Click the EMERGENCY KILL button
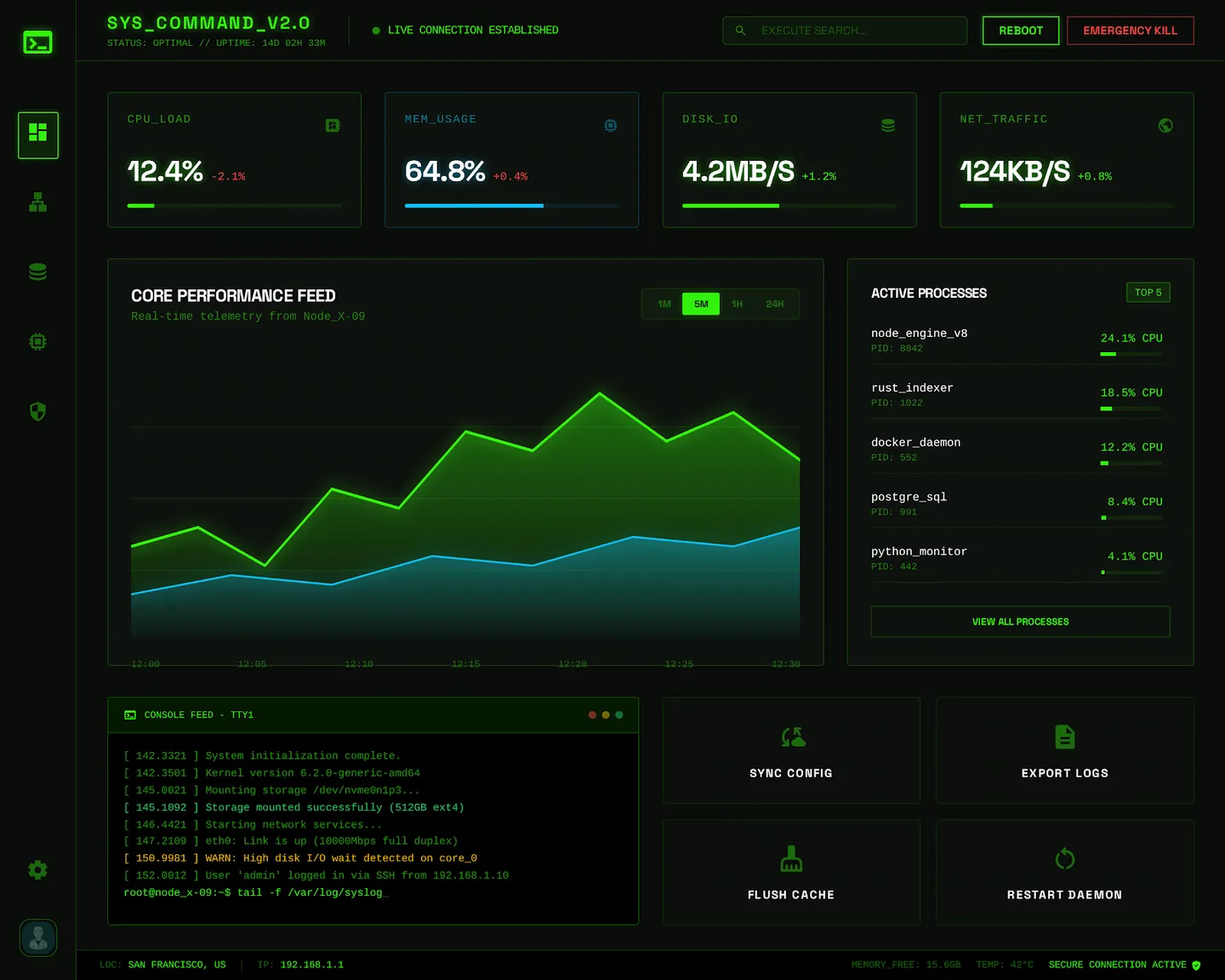The image size is (1225, 980). point(1131,31)
